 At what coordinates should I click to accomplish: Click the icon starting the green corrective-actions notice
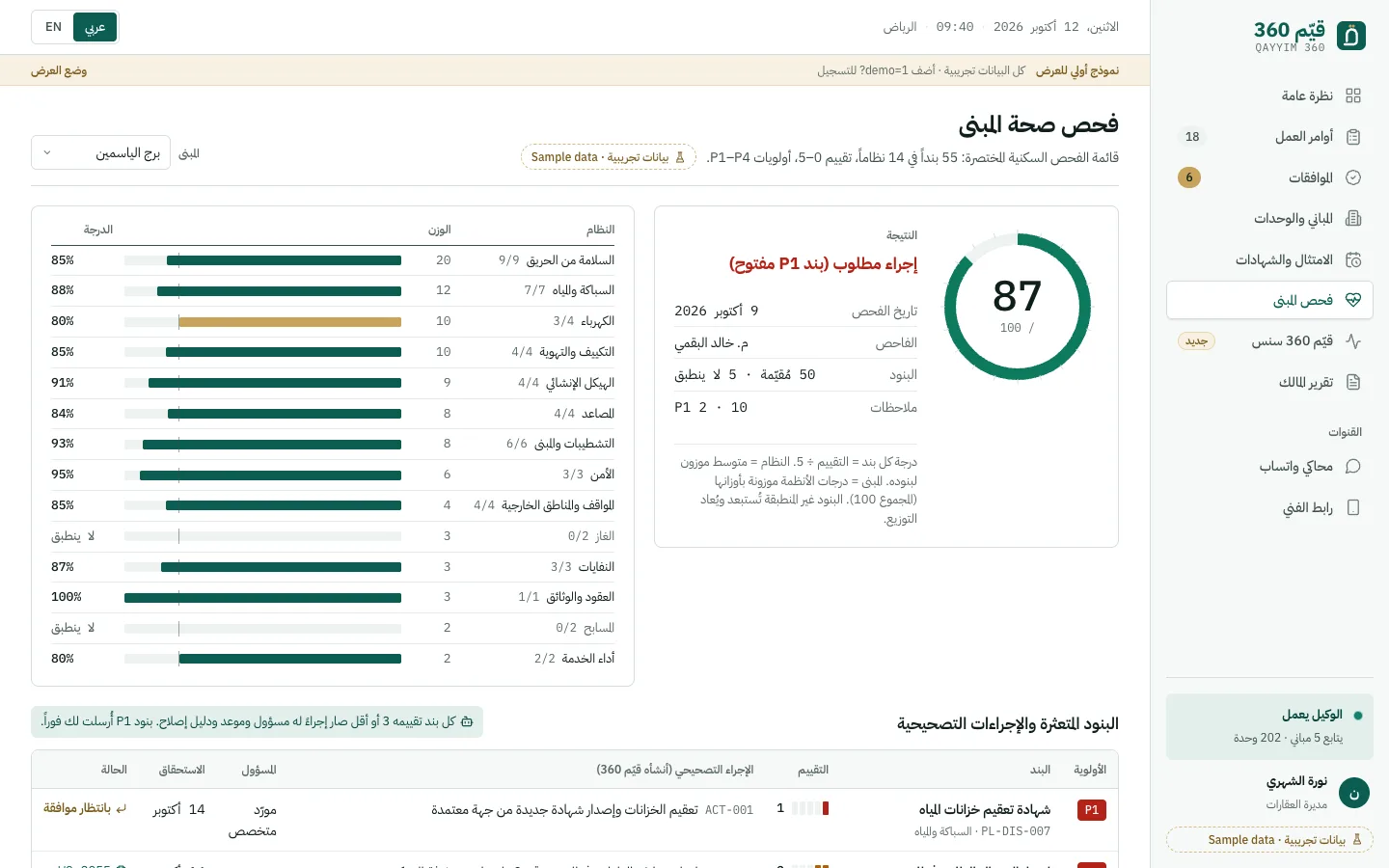tap(467, 721)
